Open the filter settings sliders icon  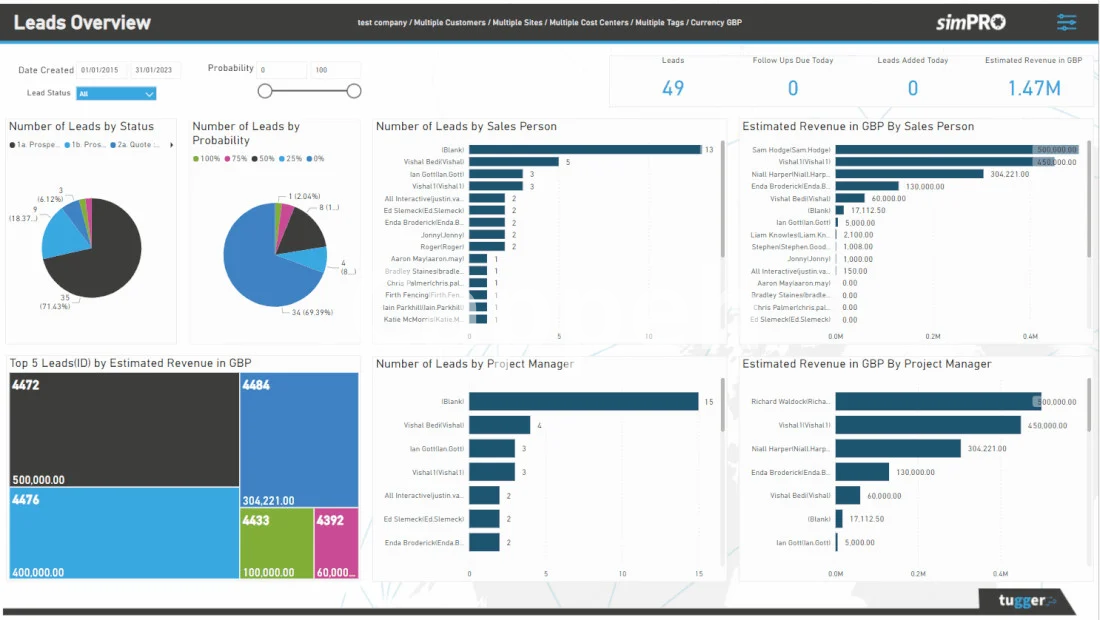pyautogui.click(x=1067, y=22)
